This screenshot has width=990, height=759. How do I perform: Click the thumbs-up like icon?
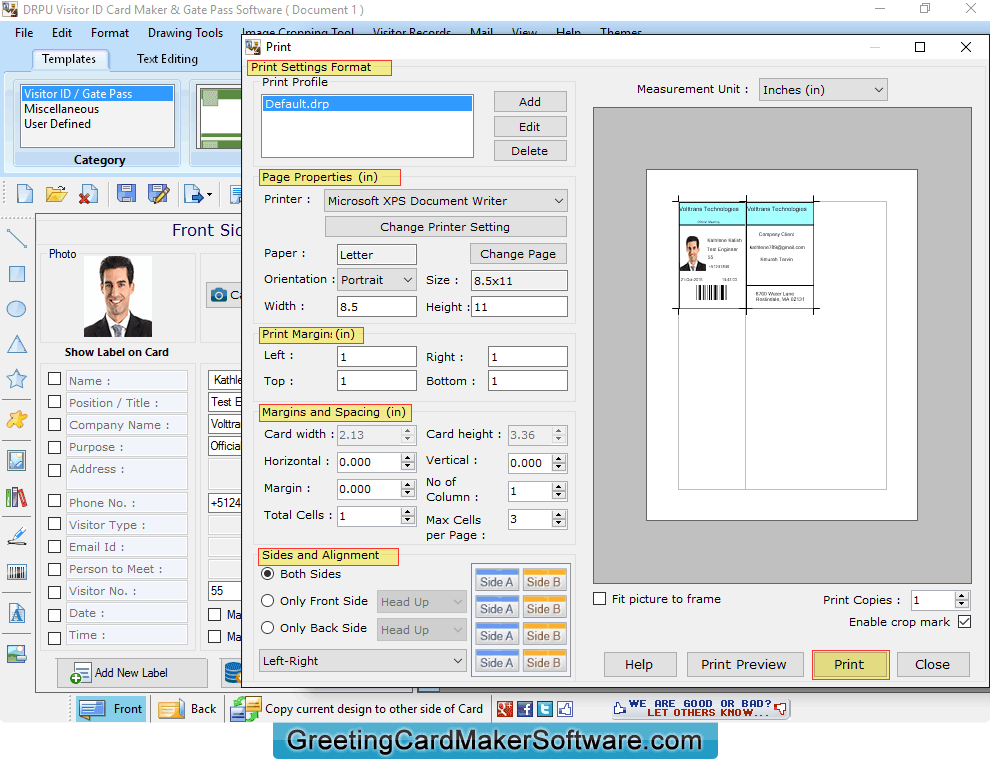[565, 709]
